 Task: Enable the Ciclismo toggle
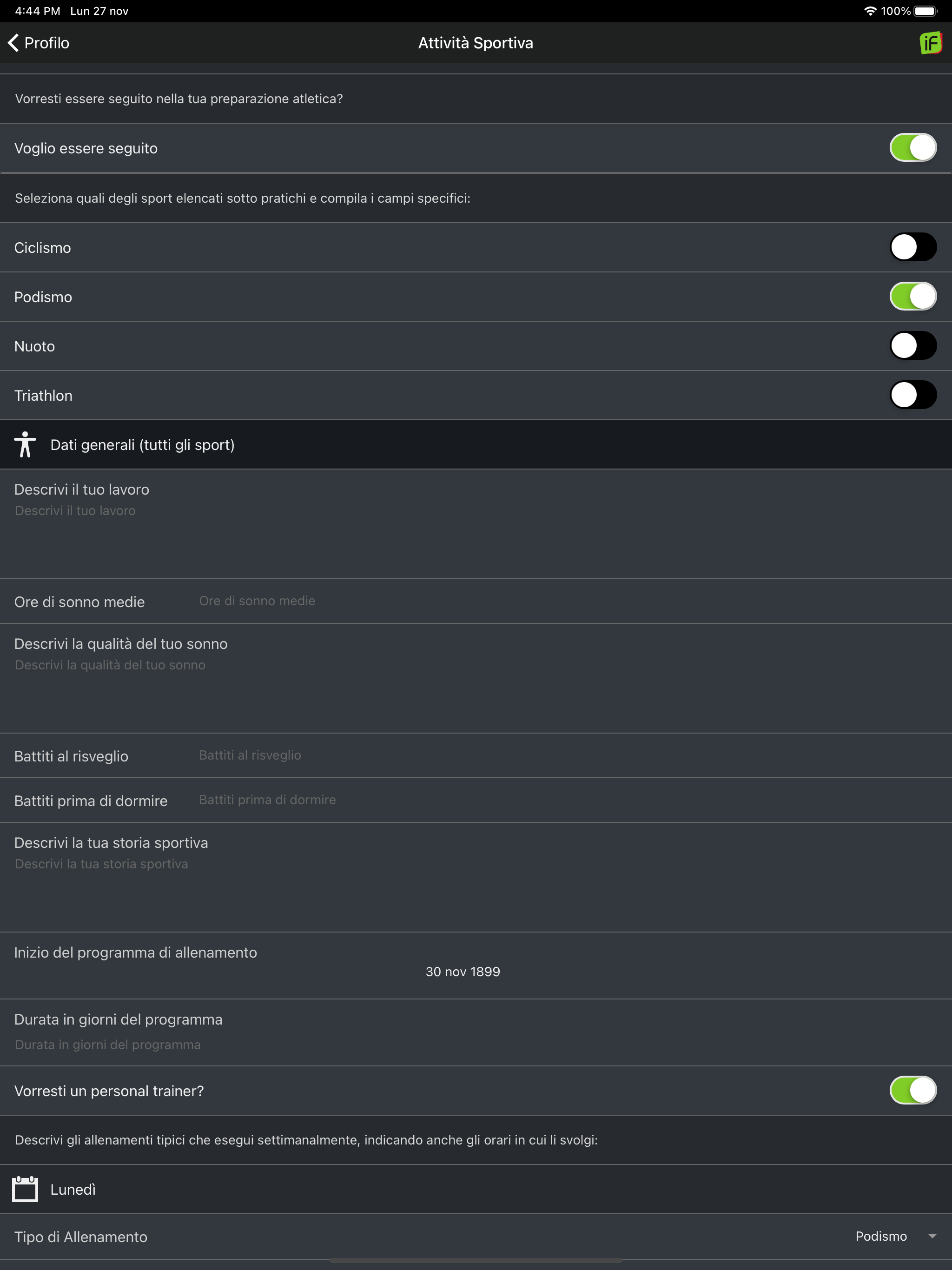coord(912,247)
